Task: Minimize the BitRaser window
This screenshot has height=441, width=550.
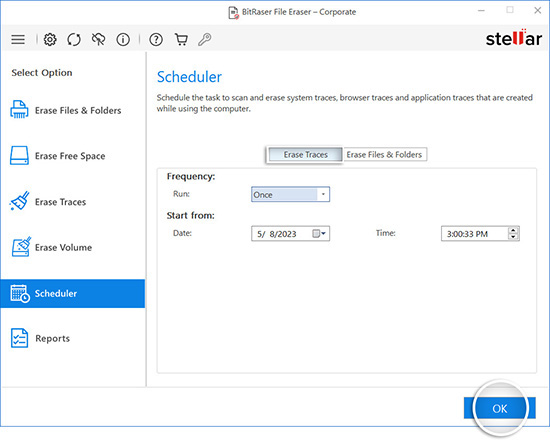Action: (481, 11)
